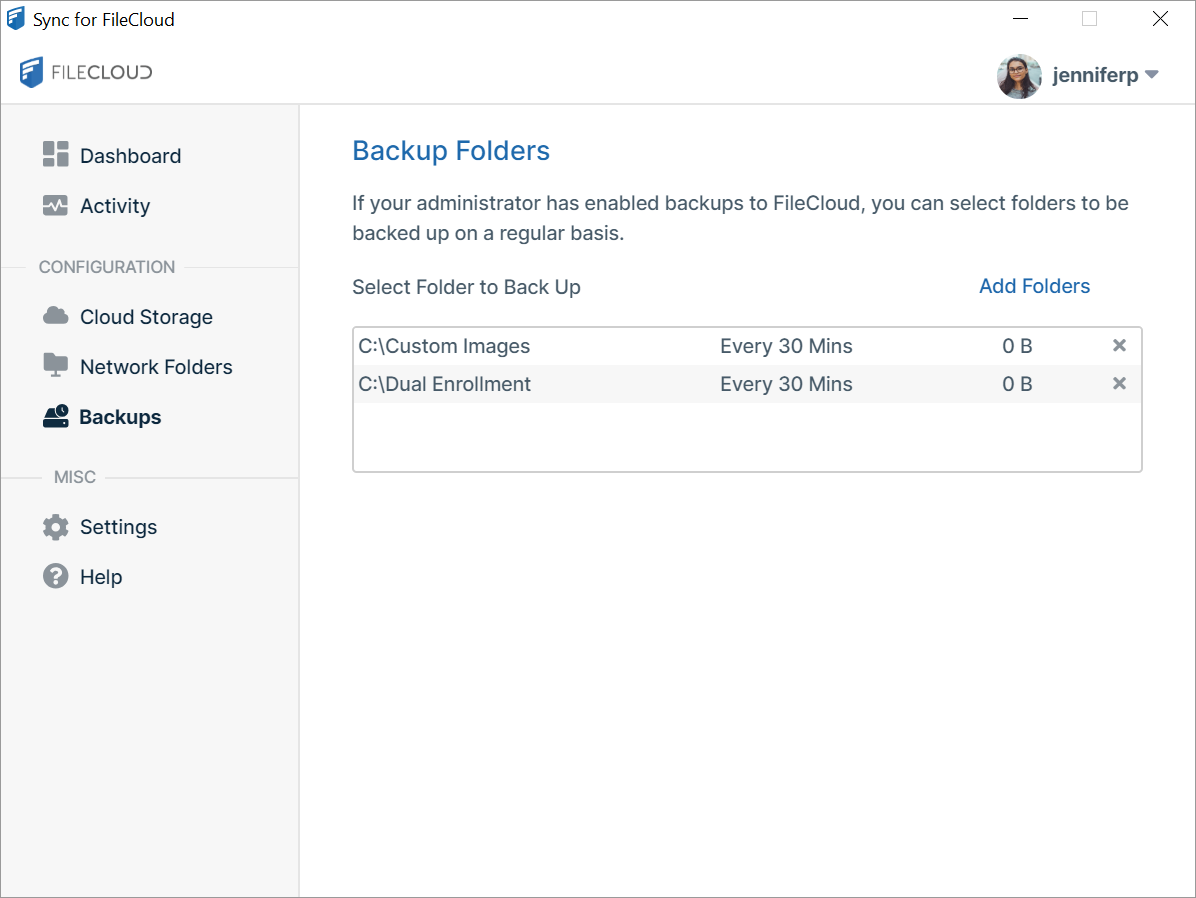The width and height of the screenshot is (1196, 898).
Task: Select the C:\Custom Images row
Action: click(x=445, y=346)
